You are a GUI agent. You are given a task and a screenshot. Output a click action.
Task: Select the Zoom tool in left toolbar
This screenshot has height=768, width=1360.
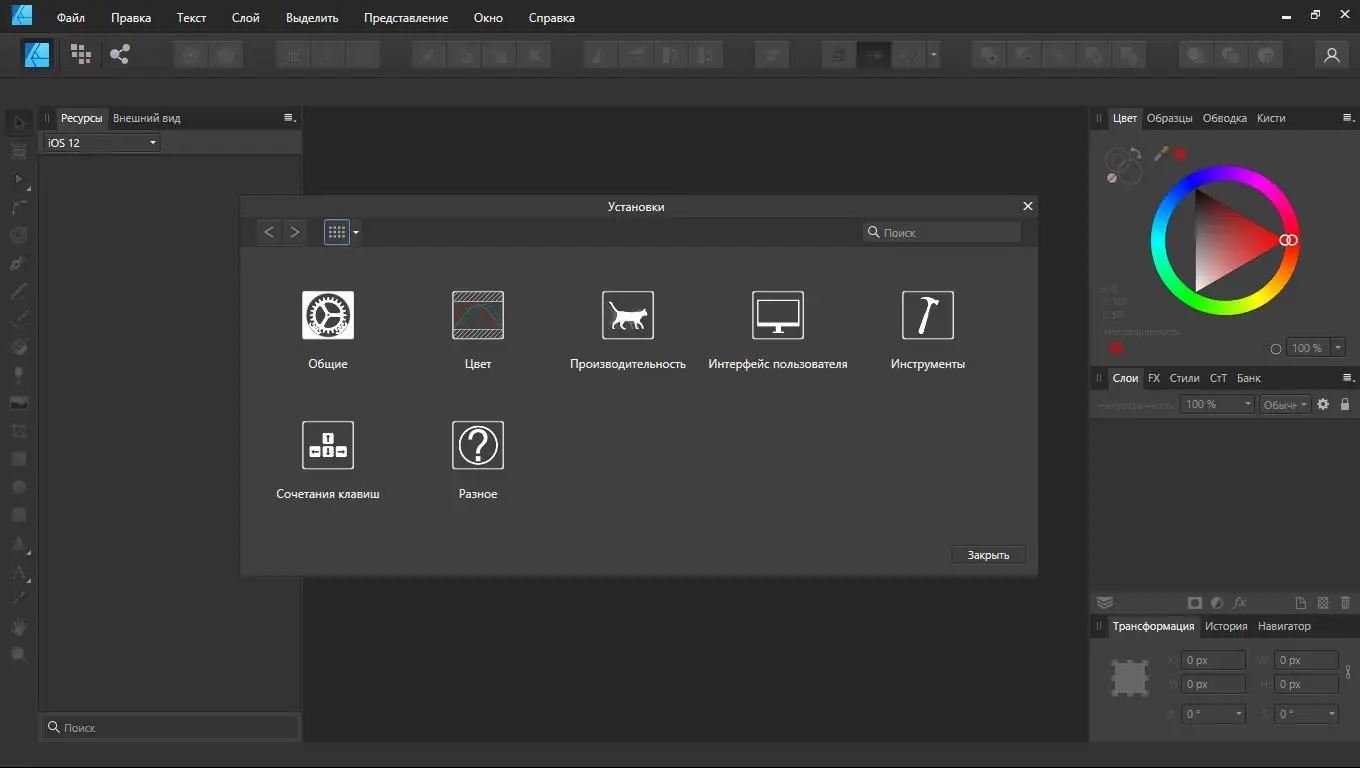(x=18, y=655)
